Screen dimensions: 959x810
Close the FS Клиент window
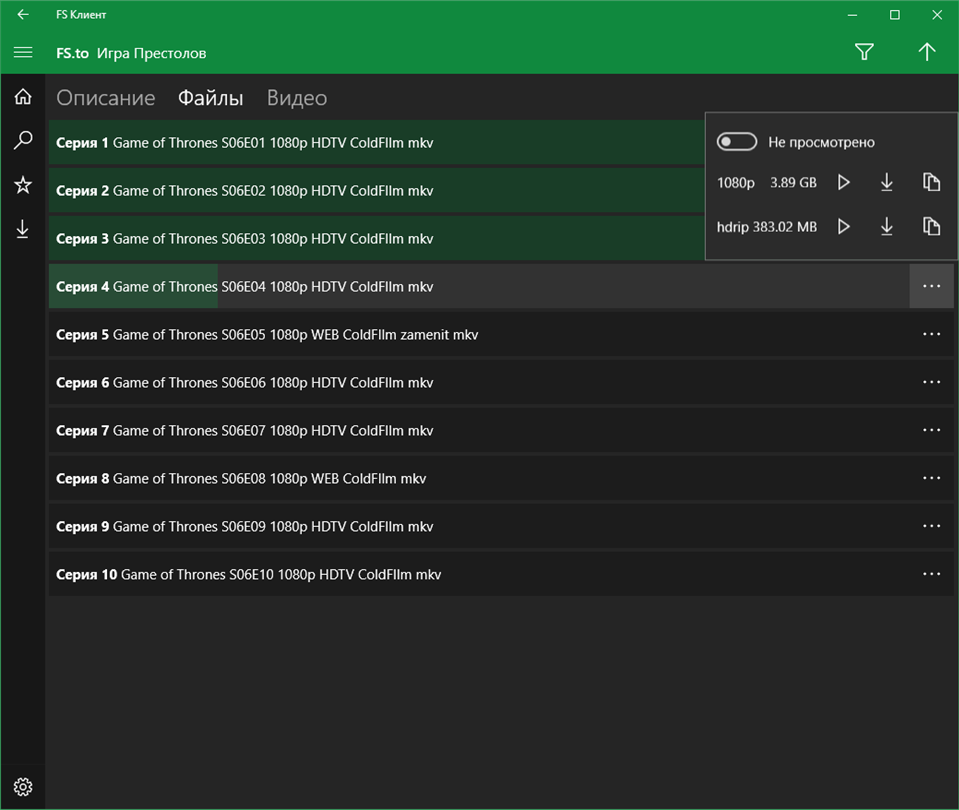pyautogui.click(x=937, y=15)
